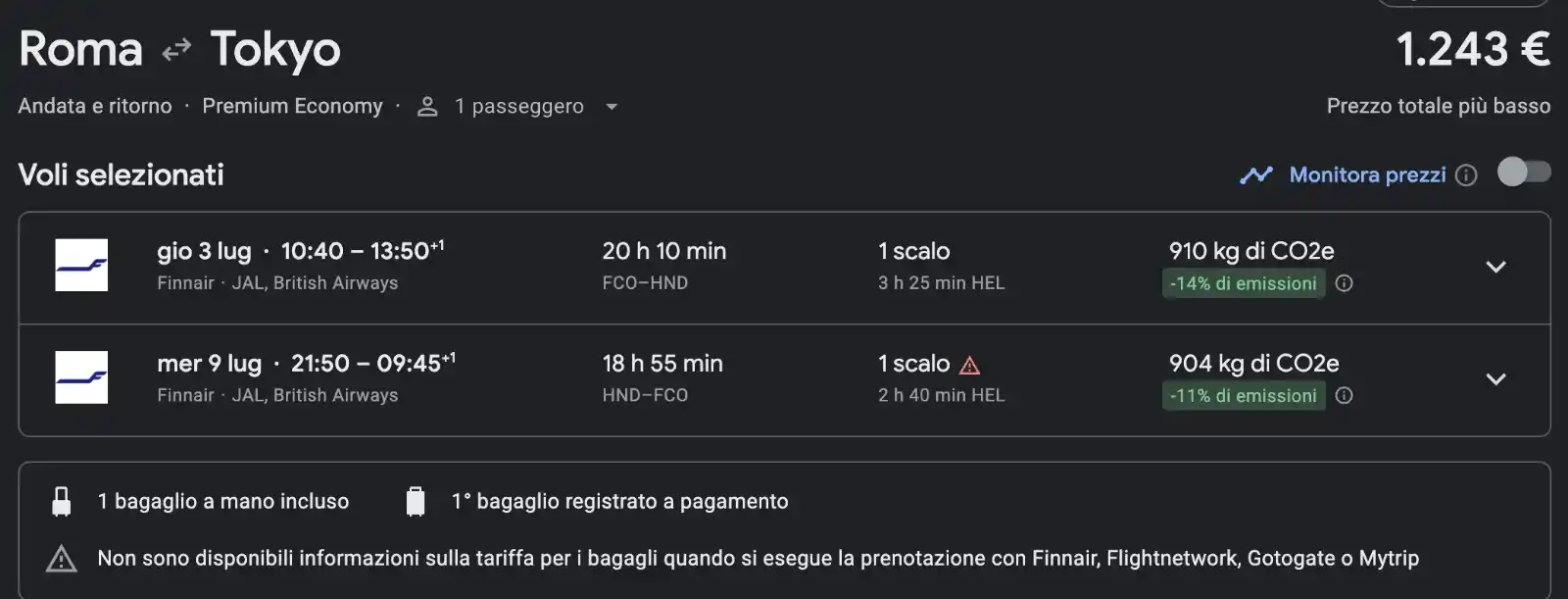Click the round-trip arrows between Roma and Tokyo
Image resolution: width=1568 pixels, height=599 pixels.
[x=176, y=50]
